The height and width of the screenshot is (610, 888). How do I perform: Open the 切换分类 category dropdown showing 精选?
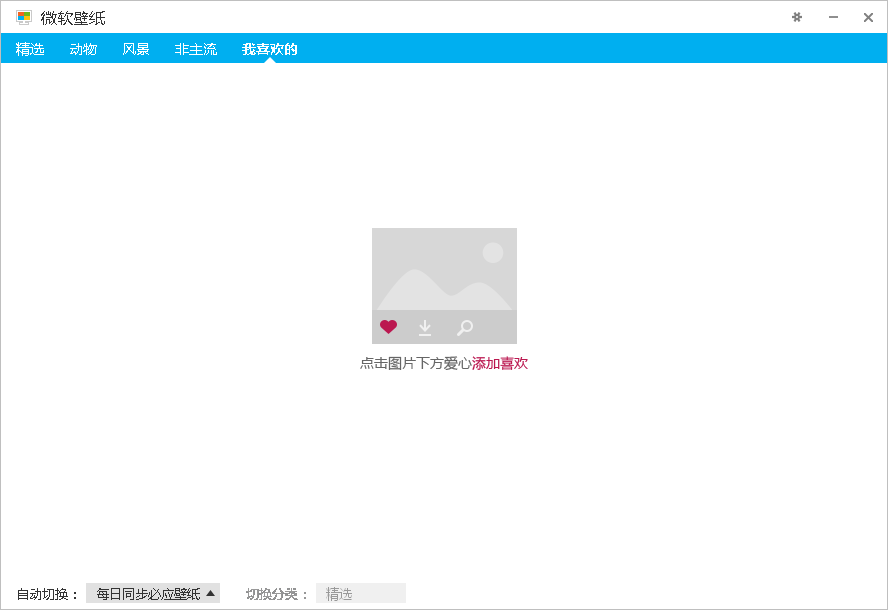(360, 594)
